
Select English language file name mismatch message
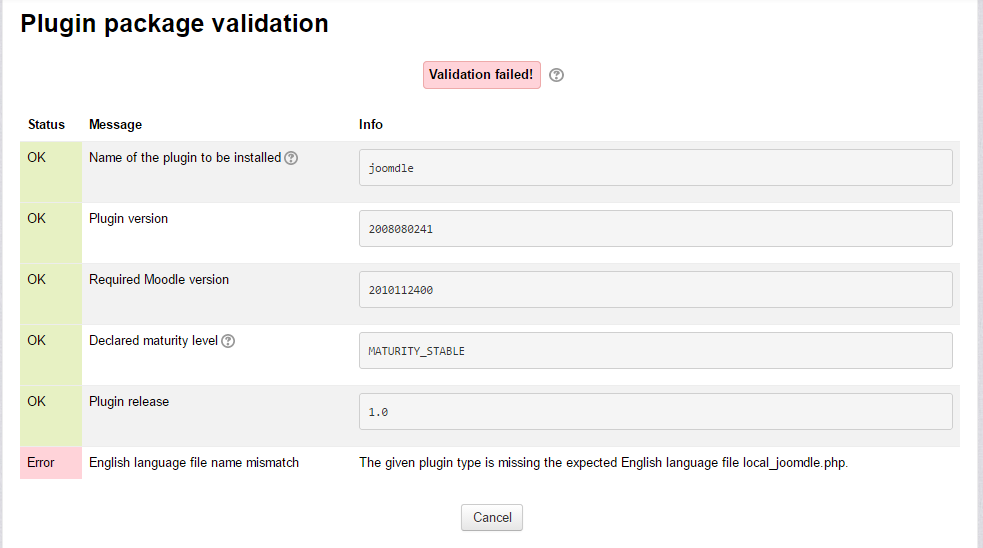194,463
